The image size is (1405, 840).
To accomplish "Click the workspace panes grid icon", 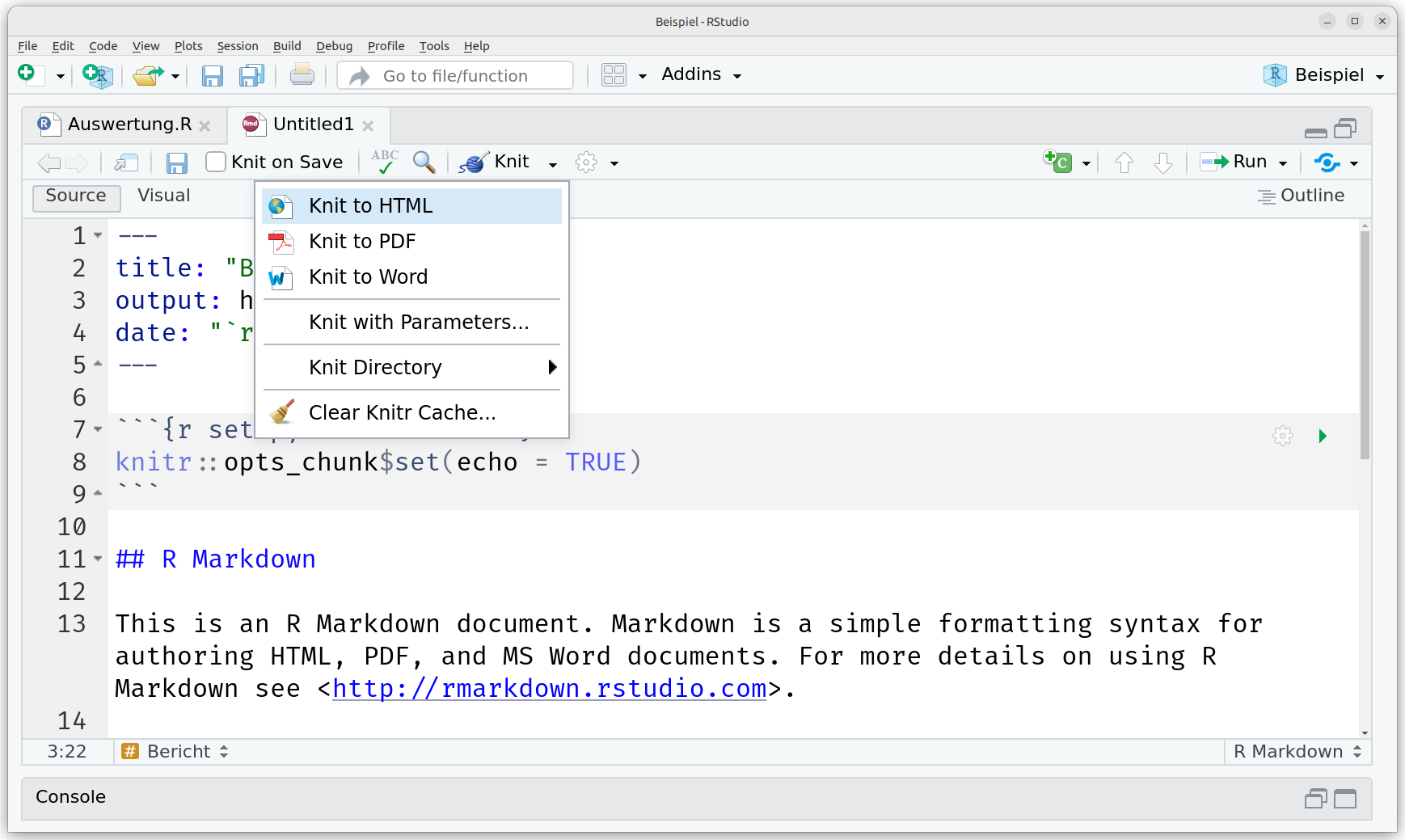I will tap(614, 75).
